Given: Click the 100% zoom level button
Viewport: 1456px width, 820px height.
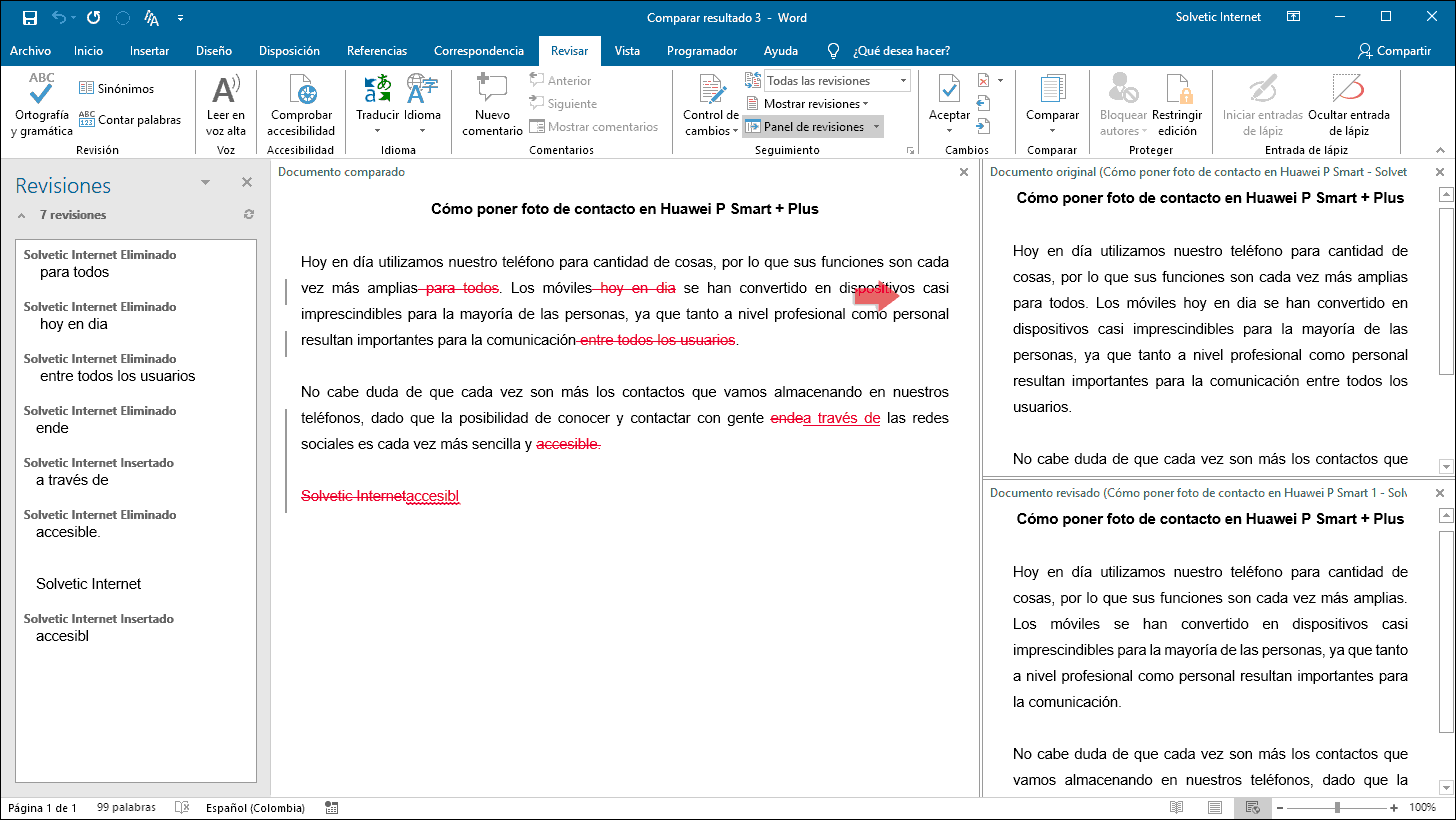Looking at the screenshot, I should coord(1422,808).
